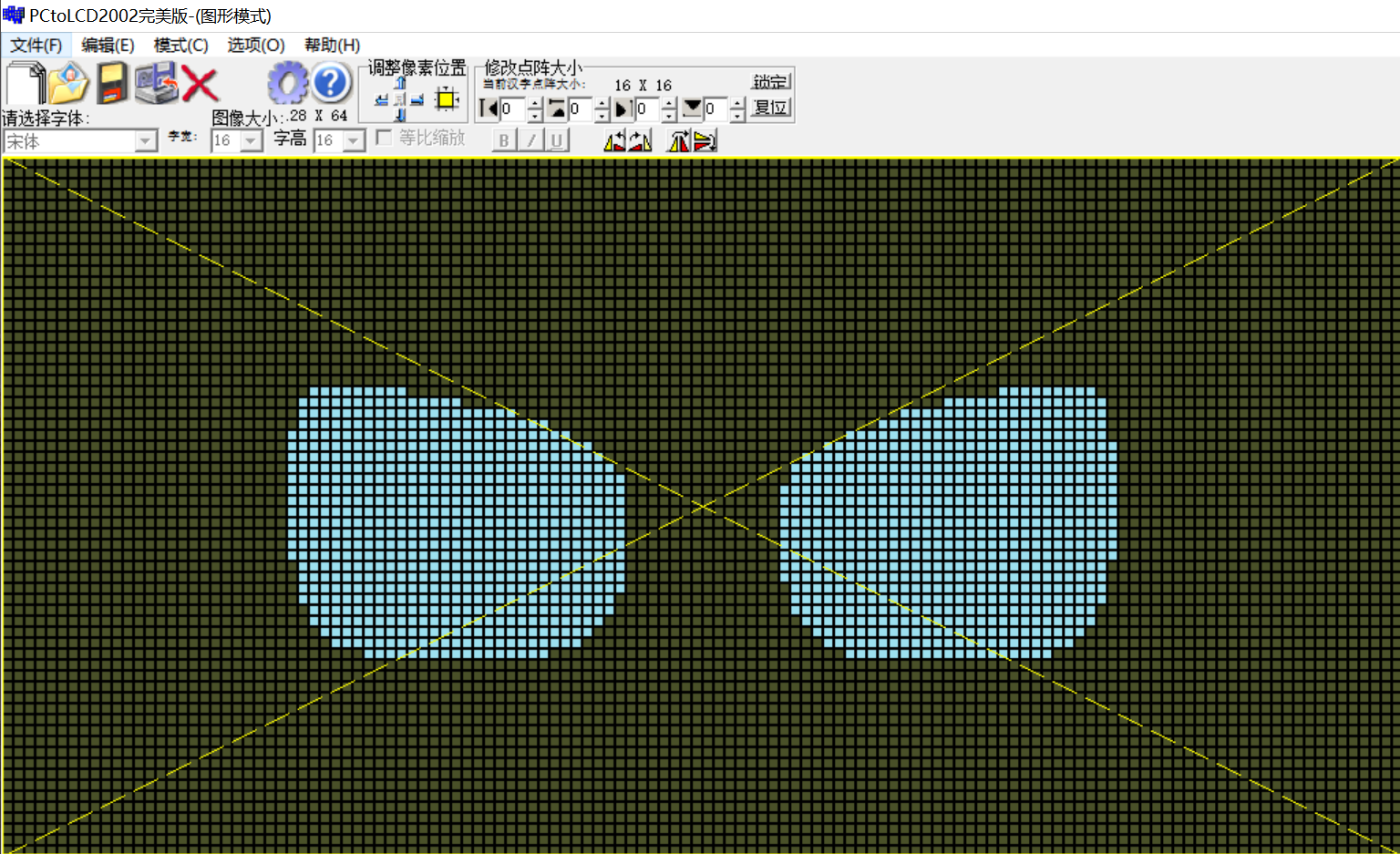This screenshot has height=854, width=1400.
Task: Click the top-edge matrix resize icon
Action: (x=557, y=109)
